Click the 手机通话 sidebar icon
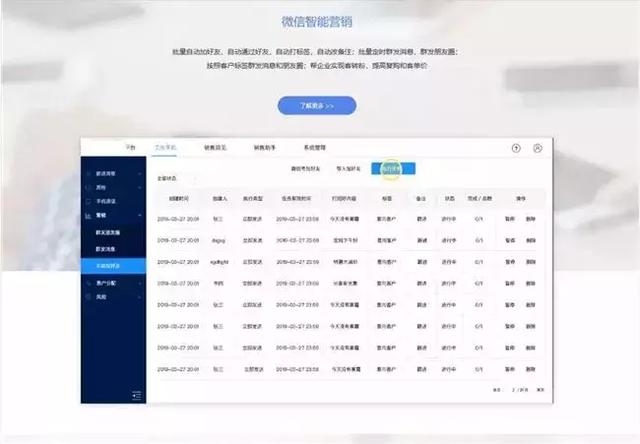The width and height of the screenshot is (640, 444). [x=88, y=201]
